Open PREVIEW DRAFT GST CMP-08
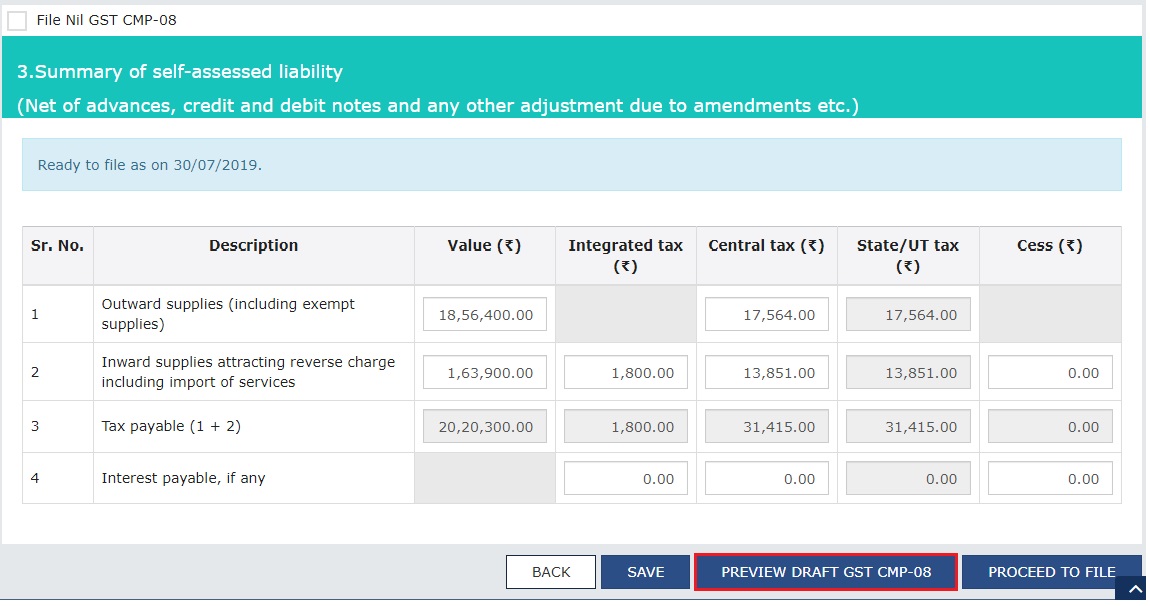Image resolution: width=1150 pixels, height=606 pixels. pyautogui.click(x=825, y=571)
